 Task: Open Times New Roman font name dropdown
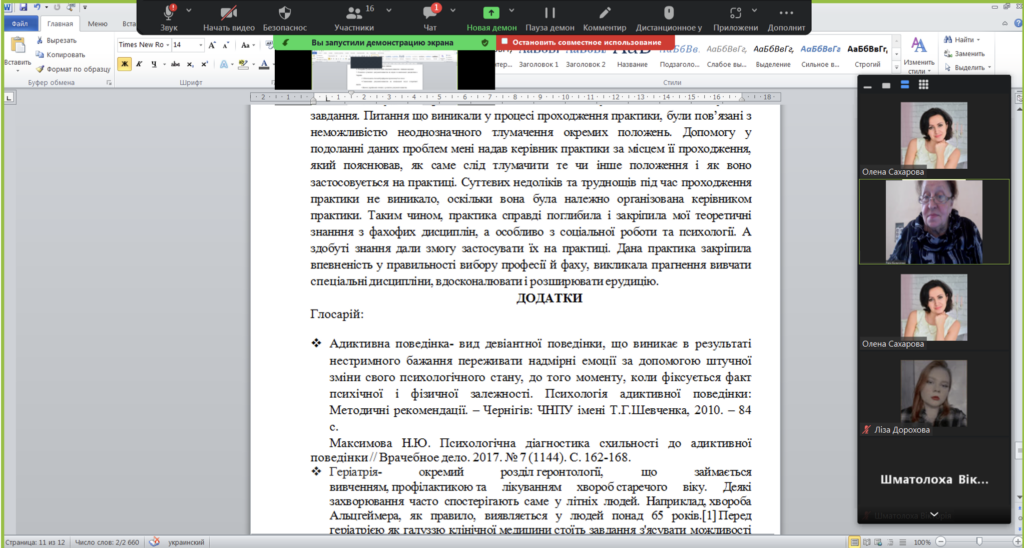coord(168,45)
